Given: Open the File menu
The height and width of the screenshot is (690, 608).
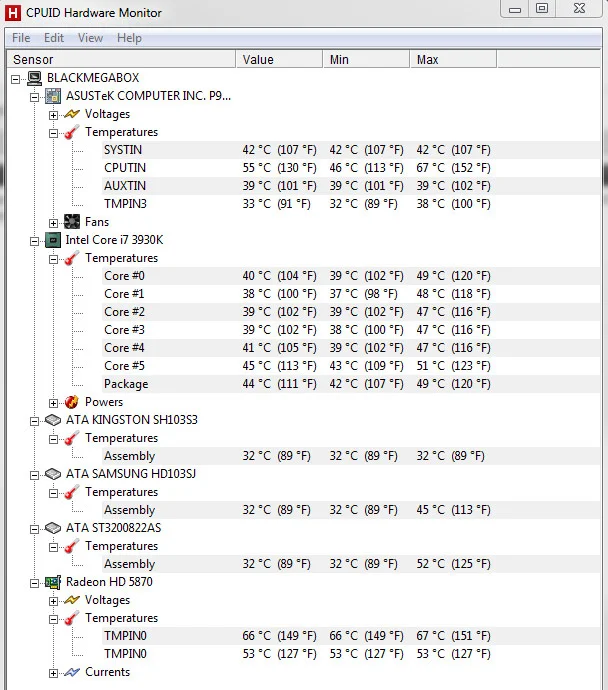Looking at the screenshot, I should click(x=21, y=38).
